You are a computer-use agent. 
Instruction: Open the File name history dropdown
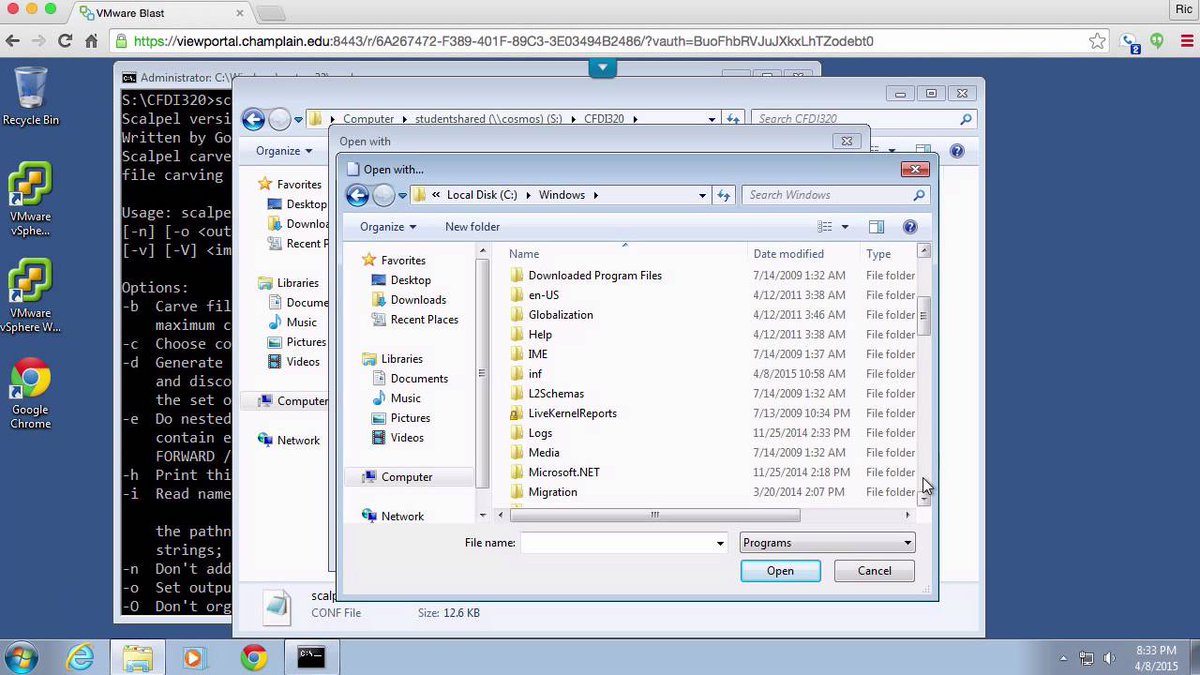pyautogui.click(x=720, y=543)
